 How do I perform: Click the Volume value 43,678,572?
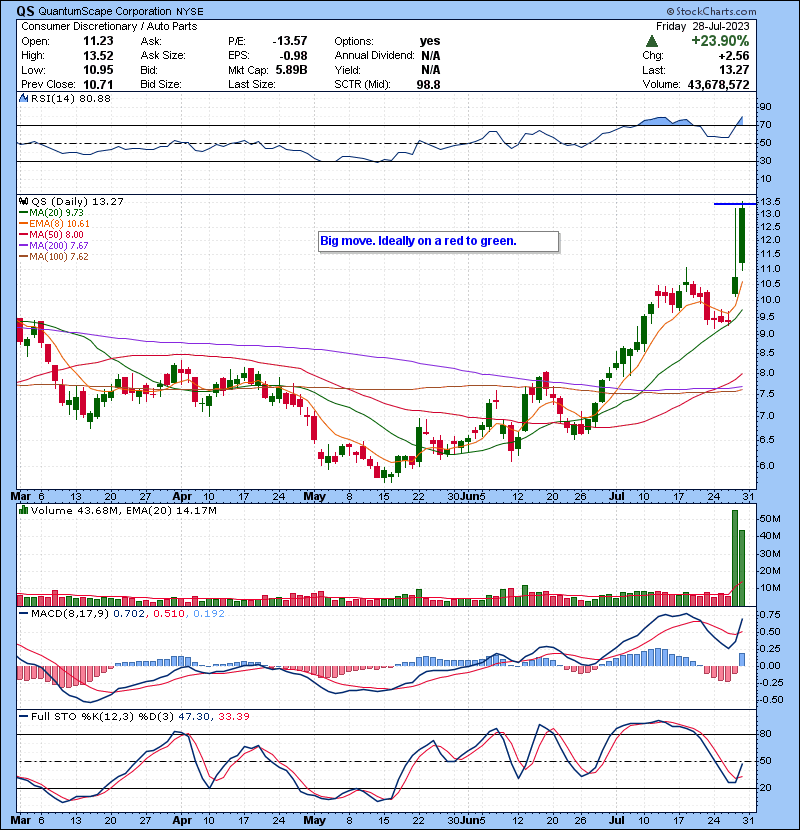[718, 84]
